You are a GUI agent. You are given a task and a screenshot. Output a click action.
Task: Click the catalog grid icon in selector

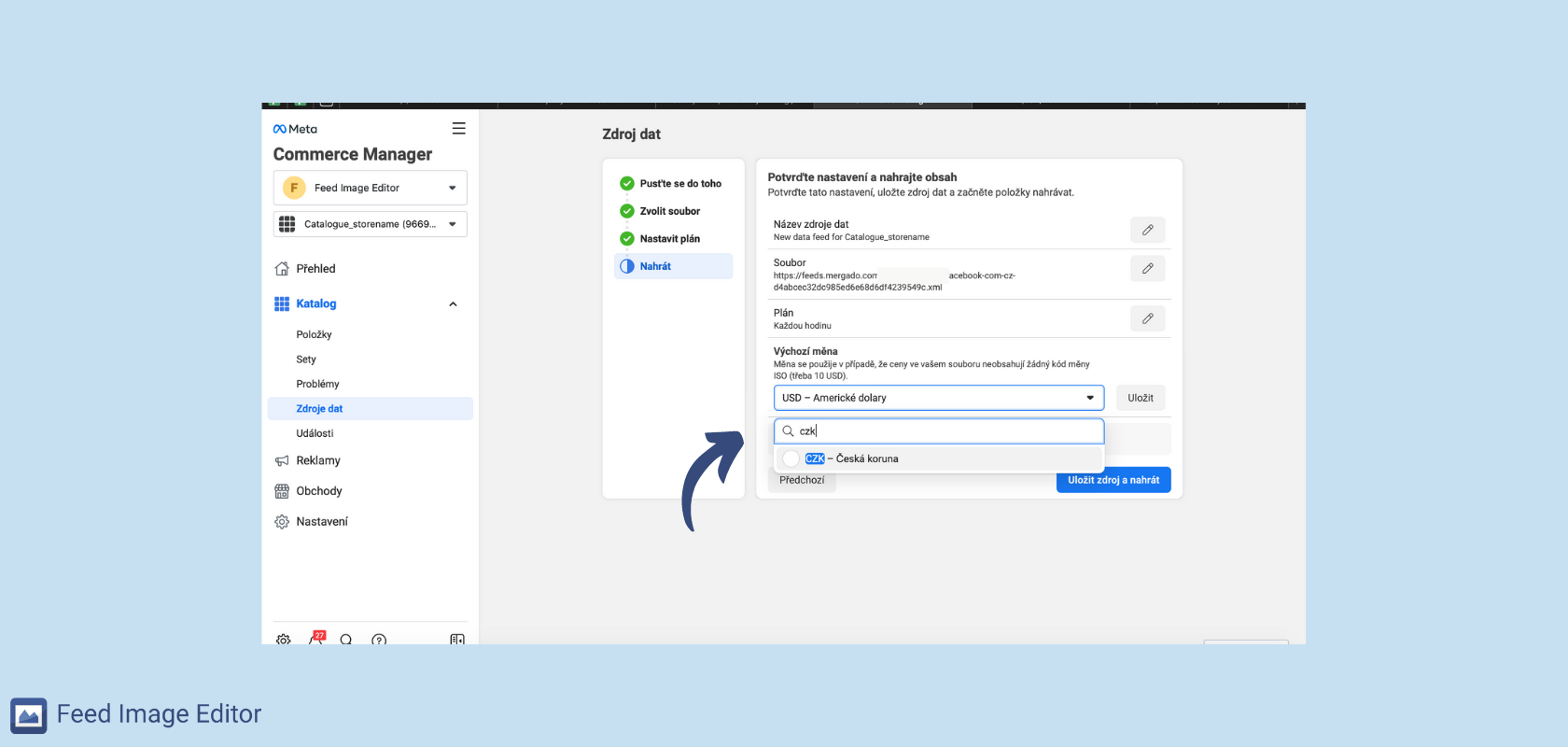pos(287,224)
